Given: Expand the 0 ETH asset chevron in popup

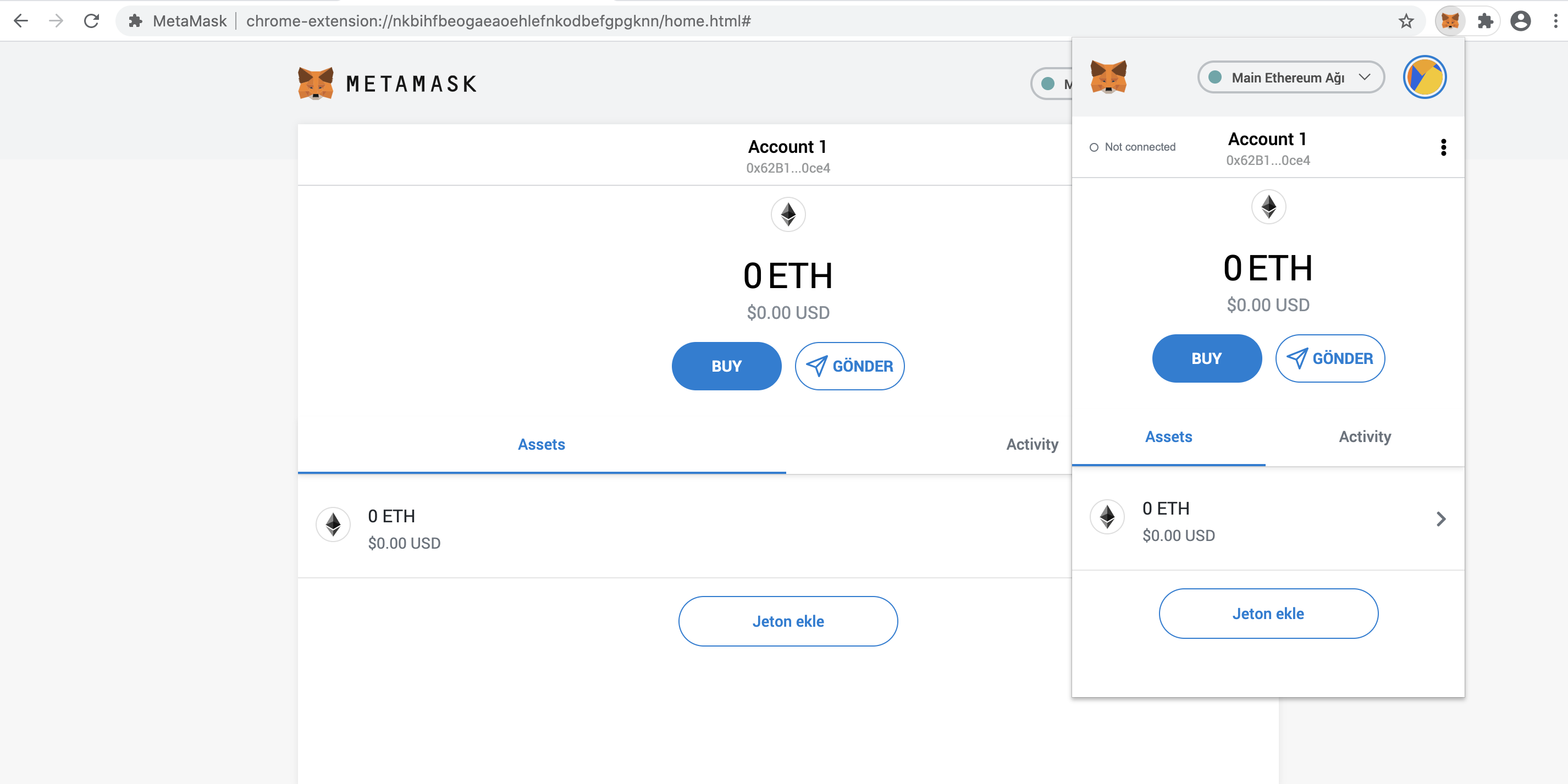Looking at the screenshot, I should pyautogui.click(x=1441, y=519).
